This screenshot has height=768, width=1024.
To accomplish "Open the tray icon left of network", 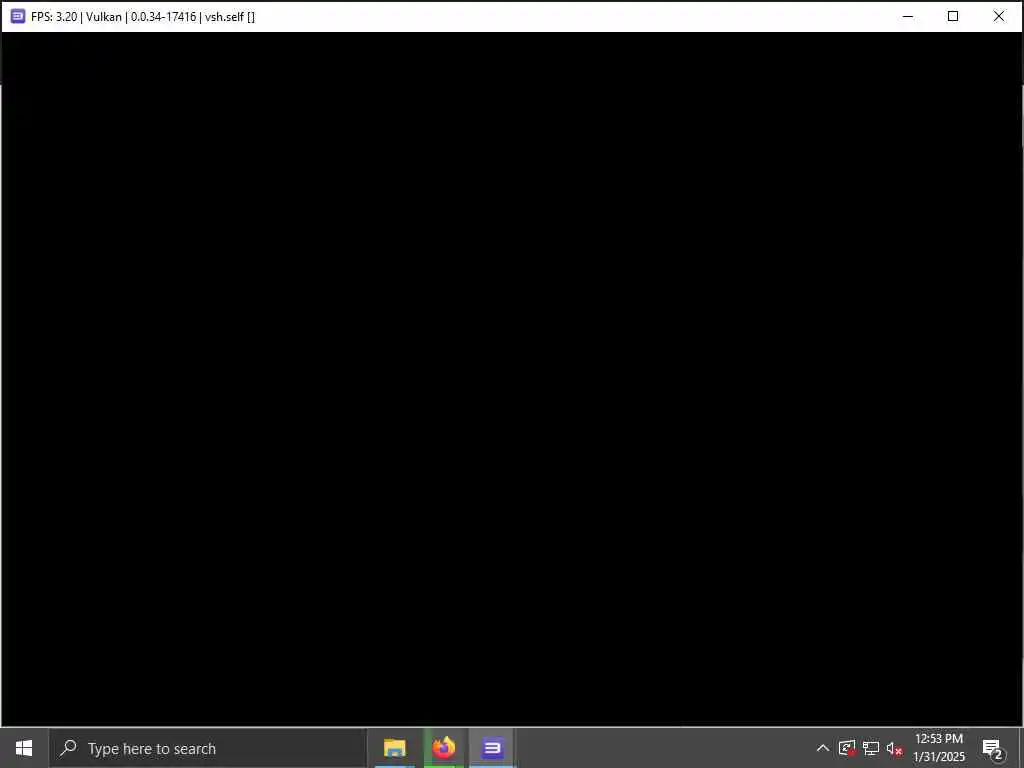I will tap(847, 748).
